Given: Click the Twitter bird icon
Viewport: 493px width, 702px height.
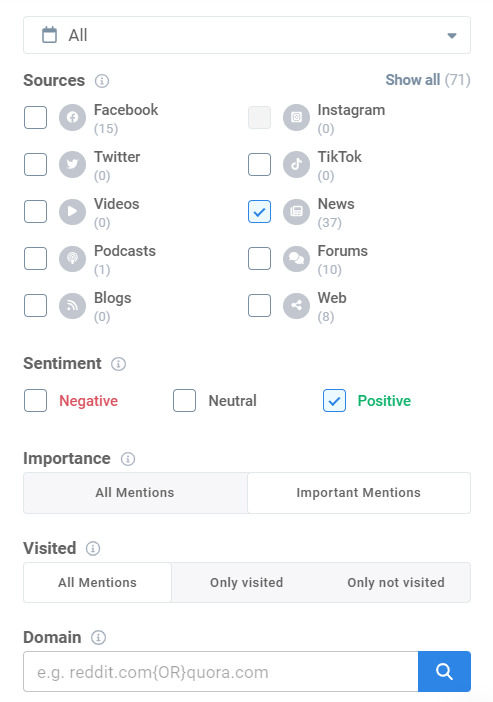Looking at the screenshot, I should (x=73, y=164).
